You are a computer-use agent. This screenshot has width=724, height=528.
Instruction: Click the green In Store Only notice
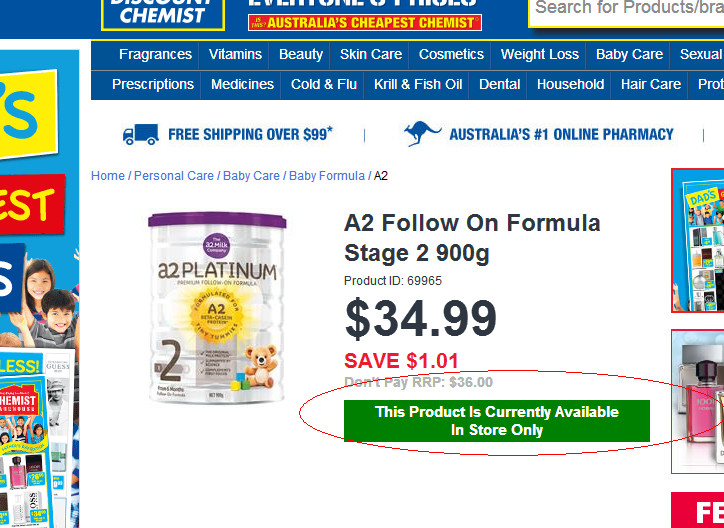pyautogui.click(x=497, y=421)
